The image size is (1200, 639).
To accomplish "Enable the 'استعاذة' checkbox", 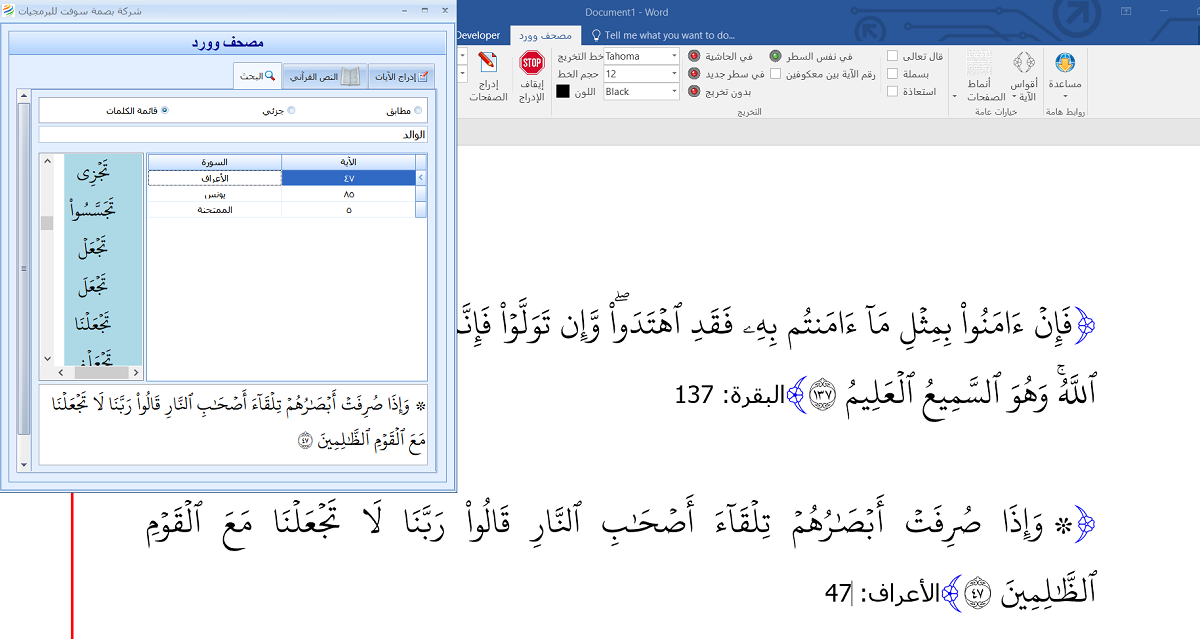I will (893, 91).
